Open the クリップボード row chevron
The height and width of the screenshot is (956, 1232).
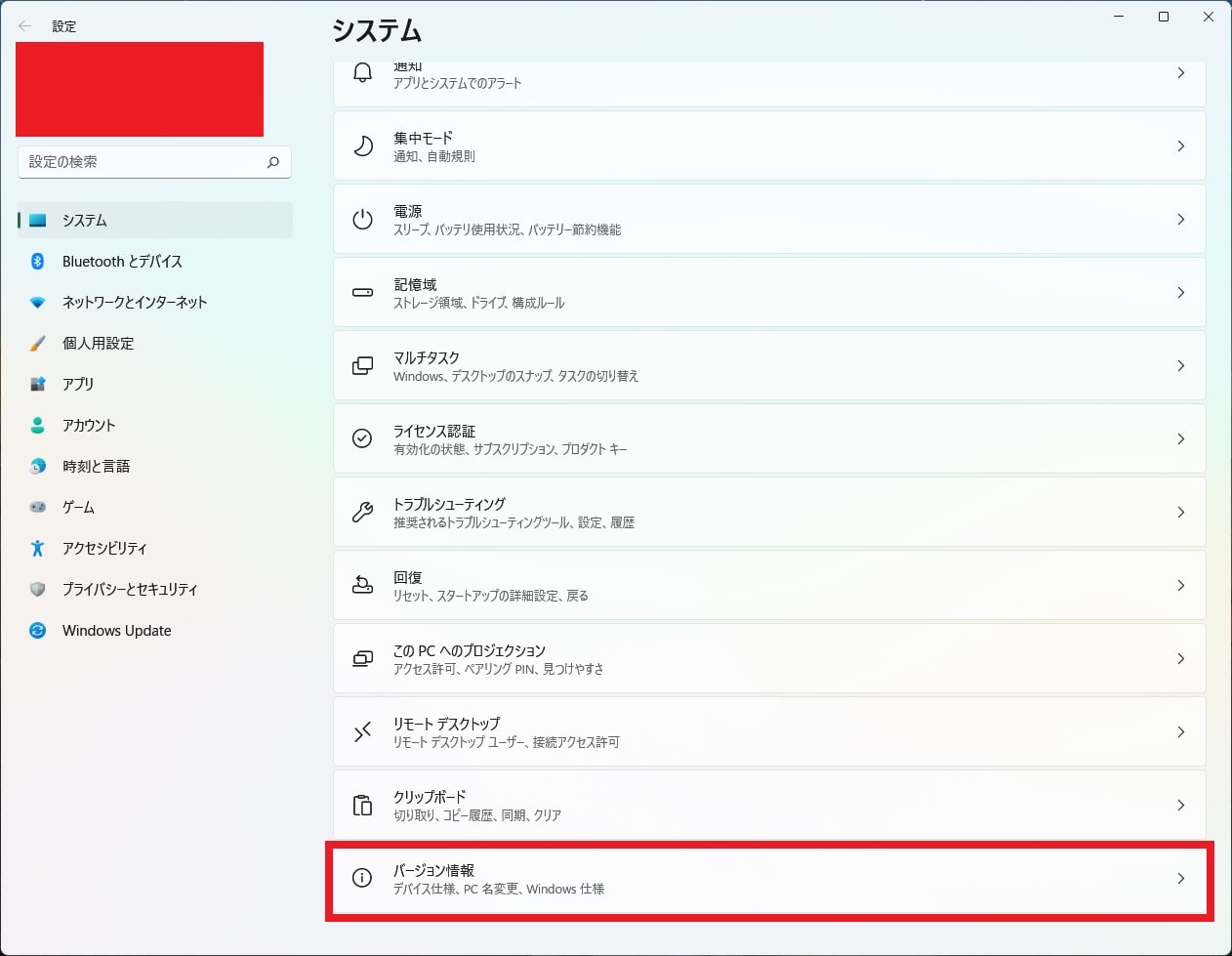tap(1180, 805)
